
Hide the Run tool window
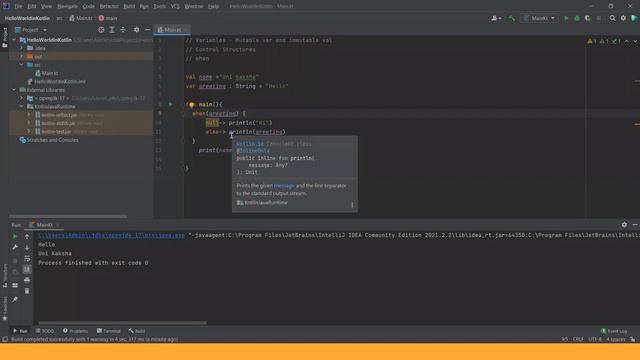tap(635, 225)
